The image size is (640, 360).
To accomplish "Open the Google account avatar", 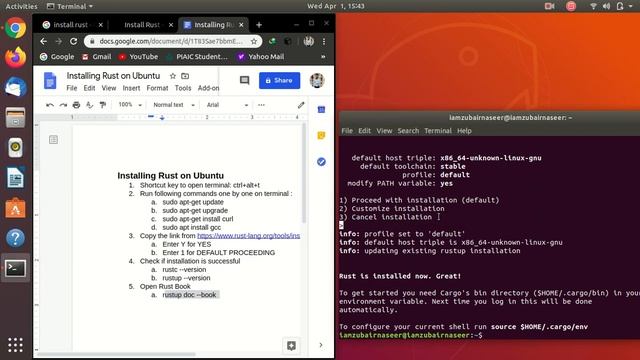I will click(x=317, y=80).
